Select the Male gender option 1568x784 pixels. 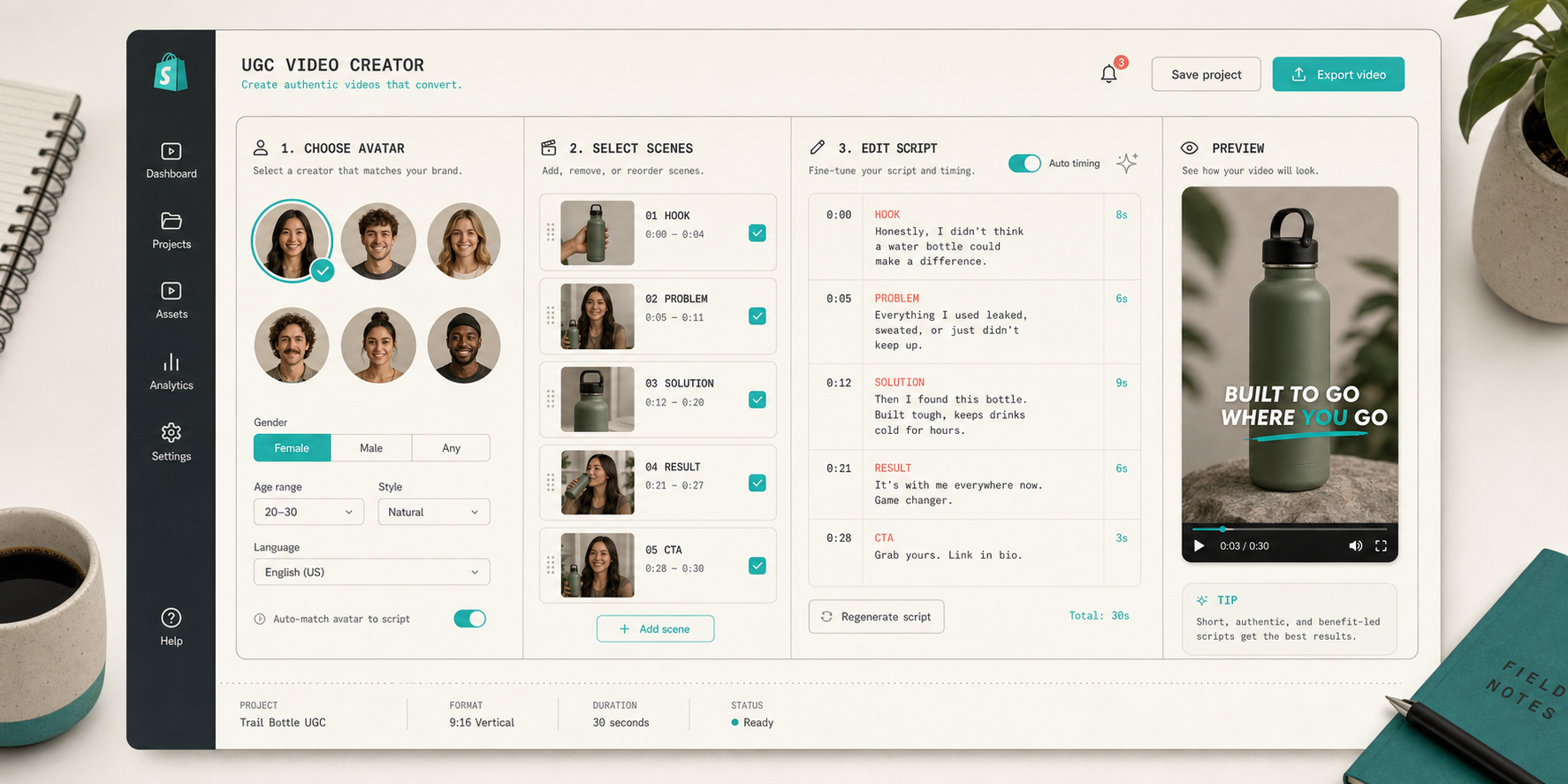[x=371, y=448]
